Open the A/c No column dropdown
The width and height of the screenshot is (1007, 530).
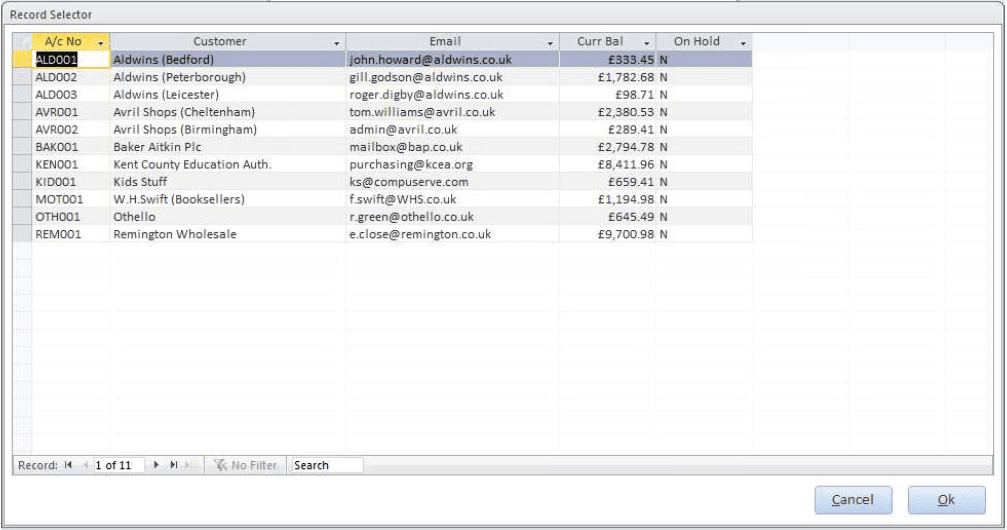click(x=100, y=43)
